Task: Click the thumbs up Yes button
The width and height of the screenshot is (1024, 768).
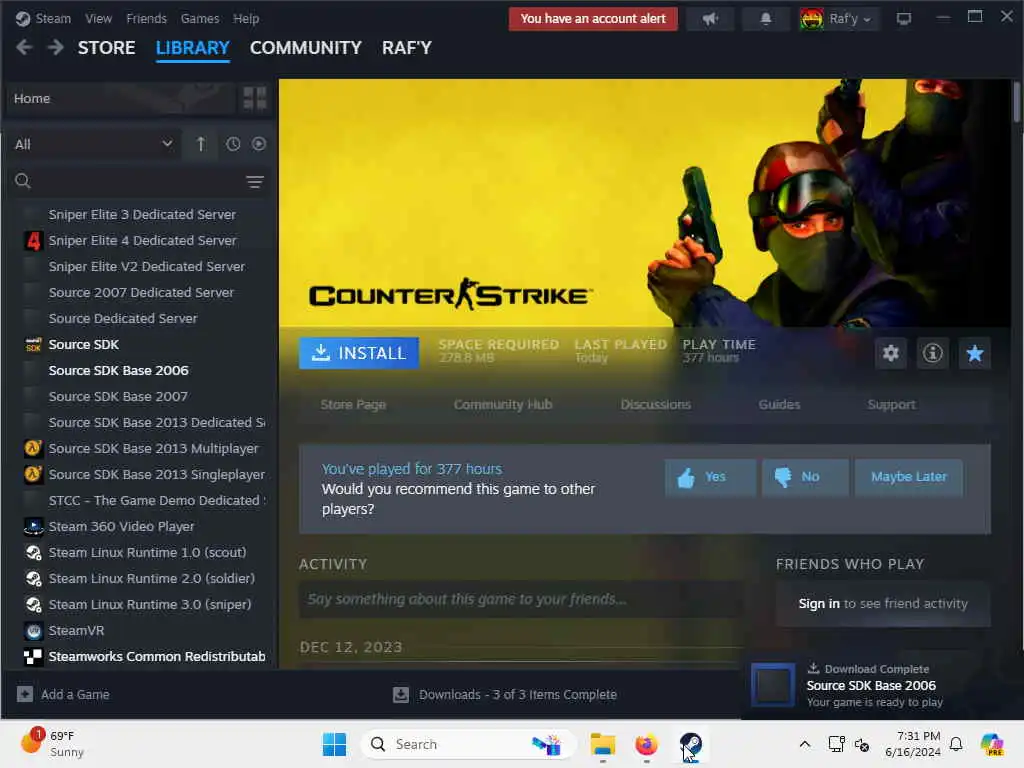Action: pos(711,477)
